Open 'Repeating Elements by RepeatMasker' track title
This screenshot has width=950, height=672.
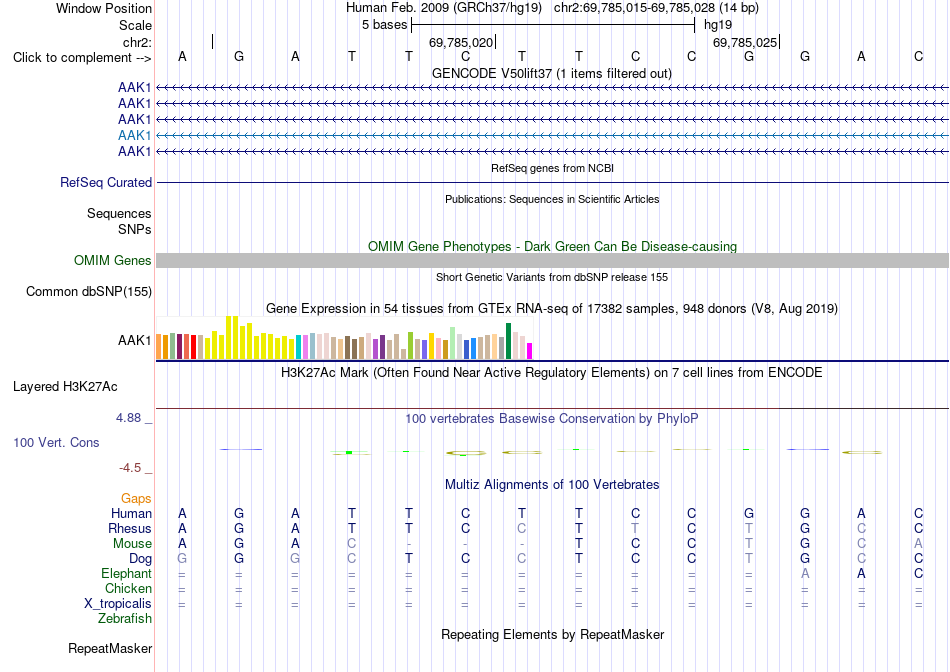(x=553, y=634)
